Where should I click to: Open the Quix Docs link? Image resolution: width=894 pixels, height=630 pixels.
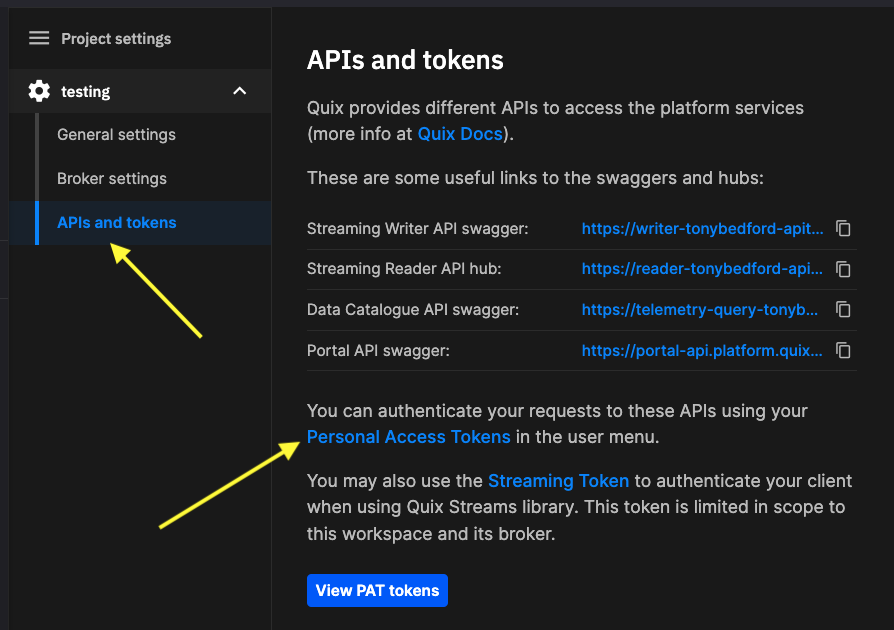click(460, 131)
